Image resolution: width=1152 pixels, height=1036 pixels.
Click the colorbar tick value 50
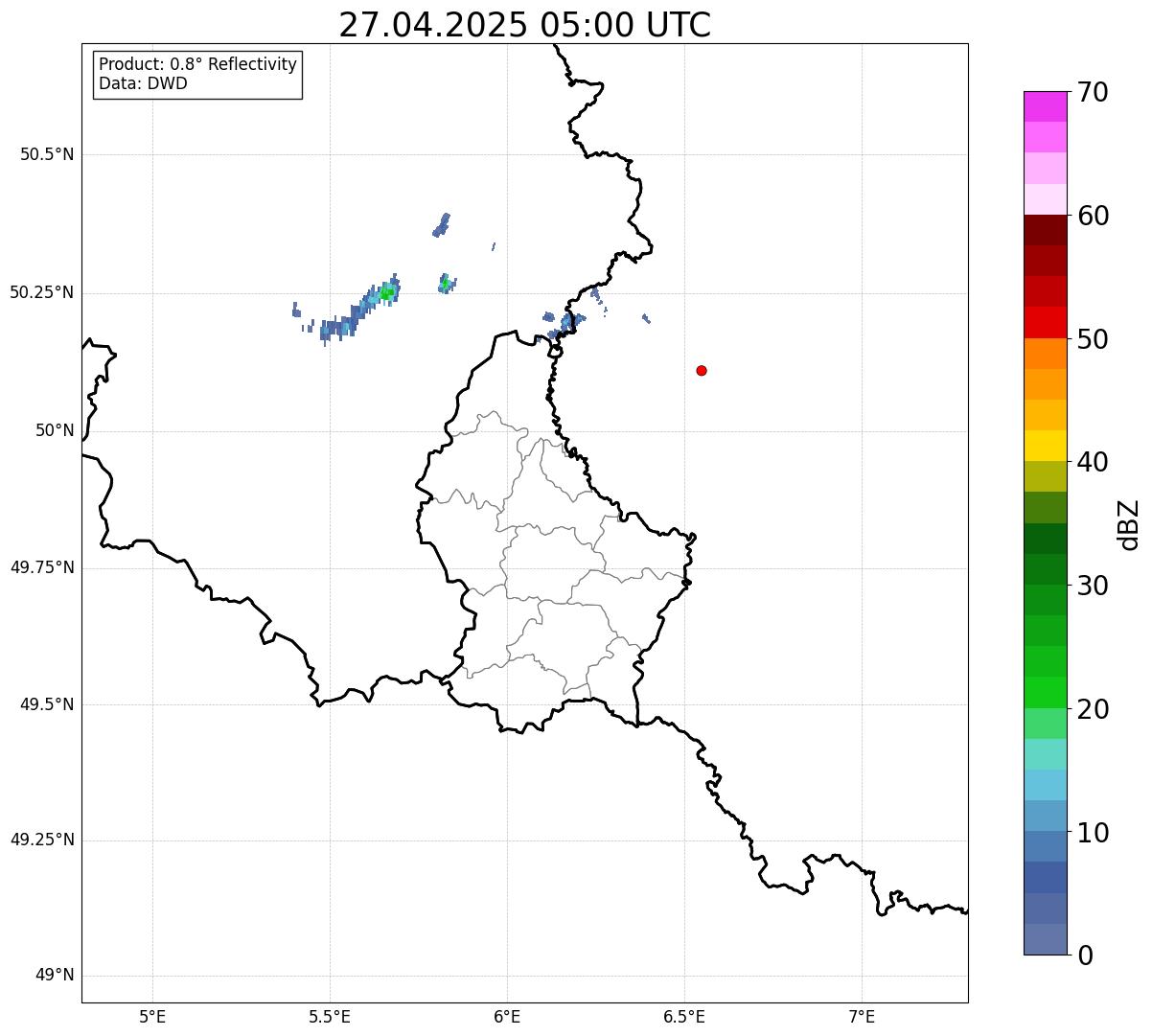[x=1094, y=339]
